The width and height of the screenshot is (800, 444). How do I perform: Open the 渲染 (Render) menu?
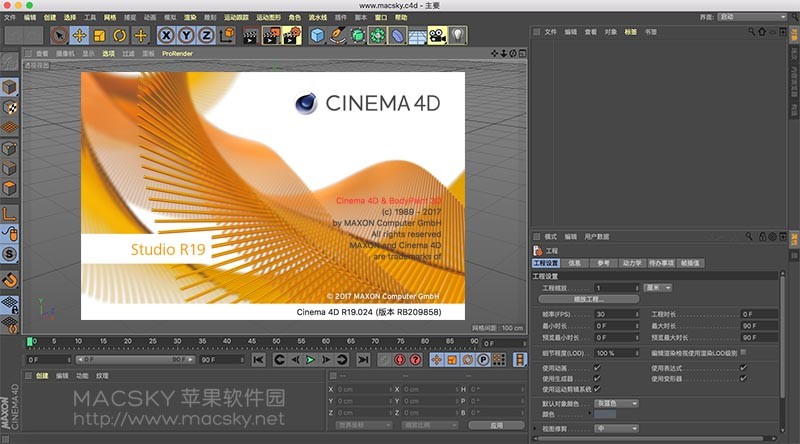pos(190,17)
